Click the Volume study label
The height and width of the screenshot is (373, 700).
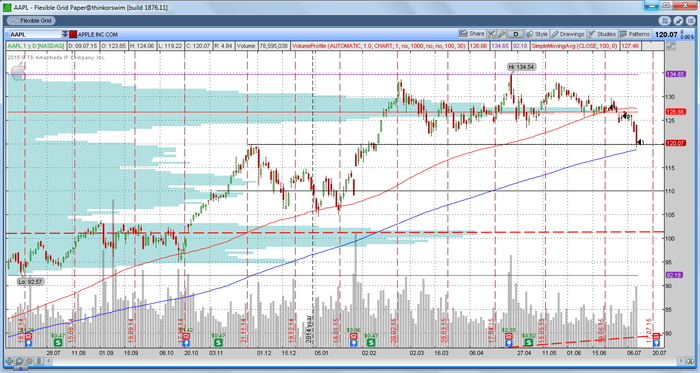[x=246, y=46]
